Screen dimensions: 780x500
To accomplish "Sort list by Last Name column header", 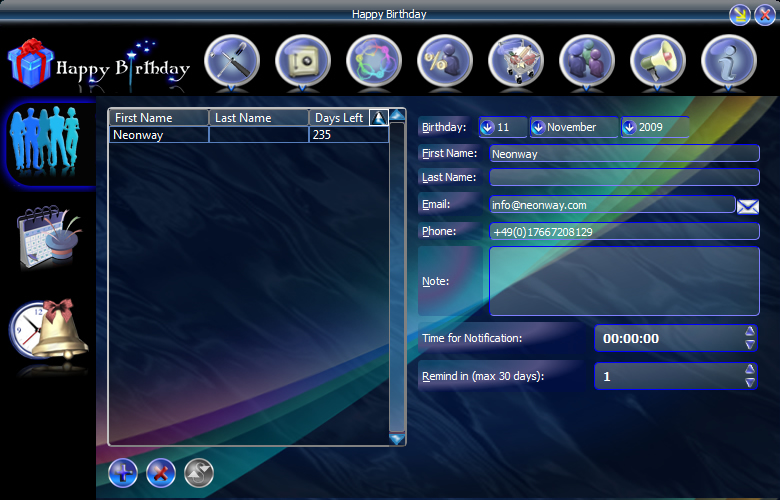I will 259,118.
